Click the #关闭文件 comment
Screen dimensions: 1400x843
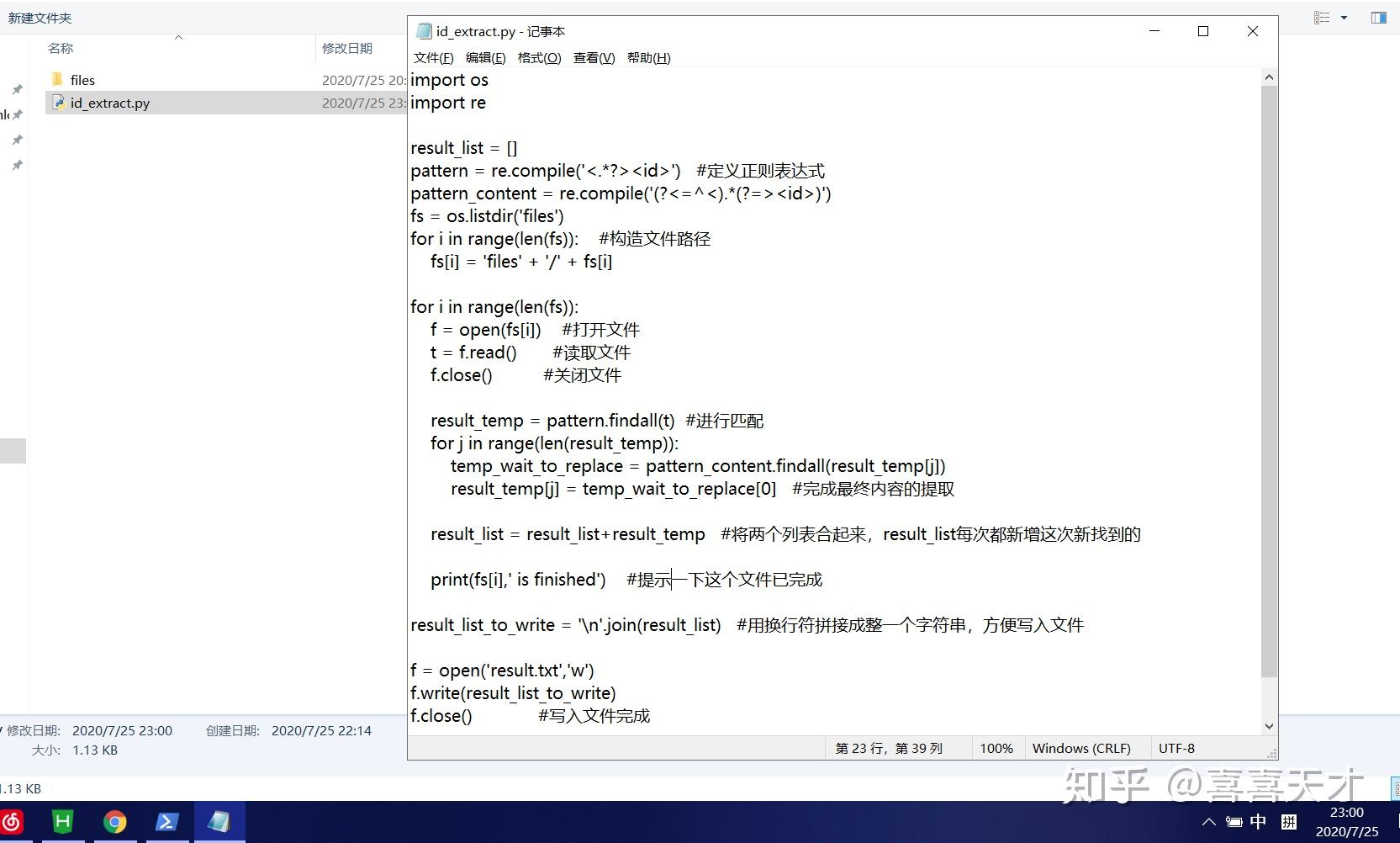[x=582, y=375]
